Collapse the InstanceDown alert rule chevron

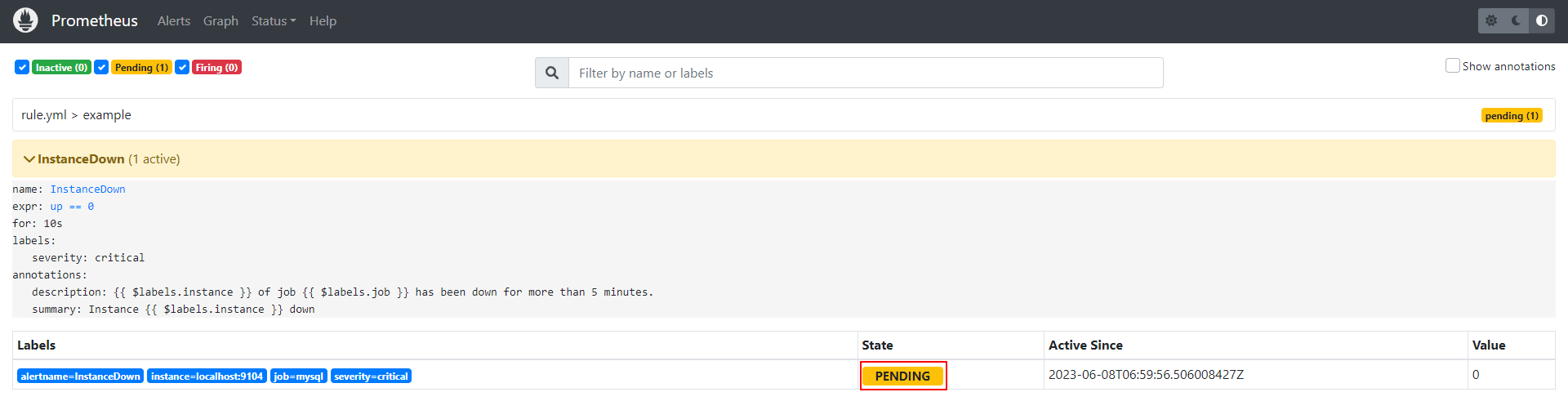(29, 159)
